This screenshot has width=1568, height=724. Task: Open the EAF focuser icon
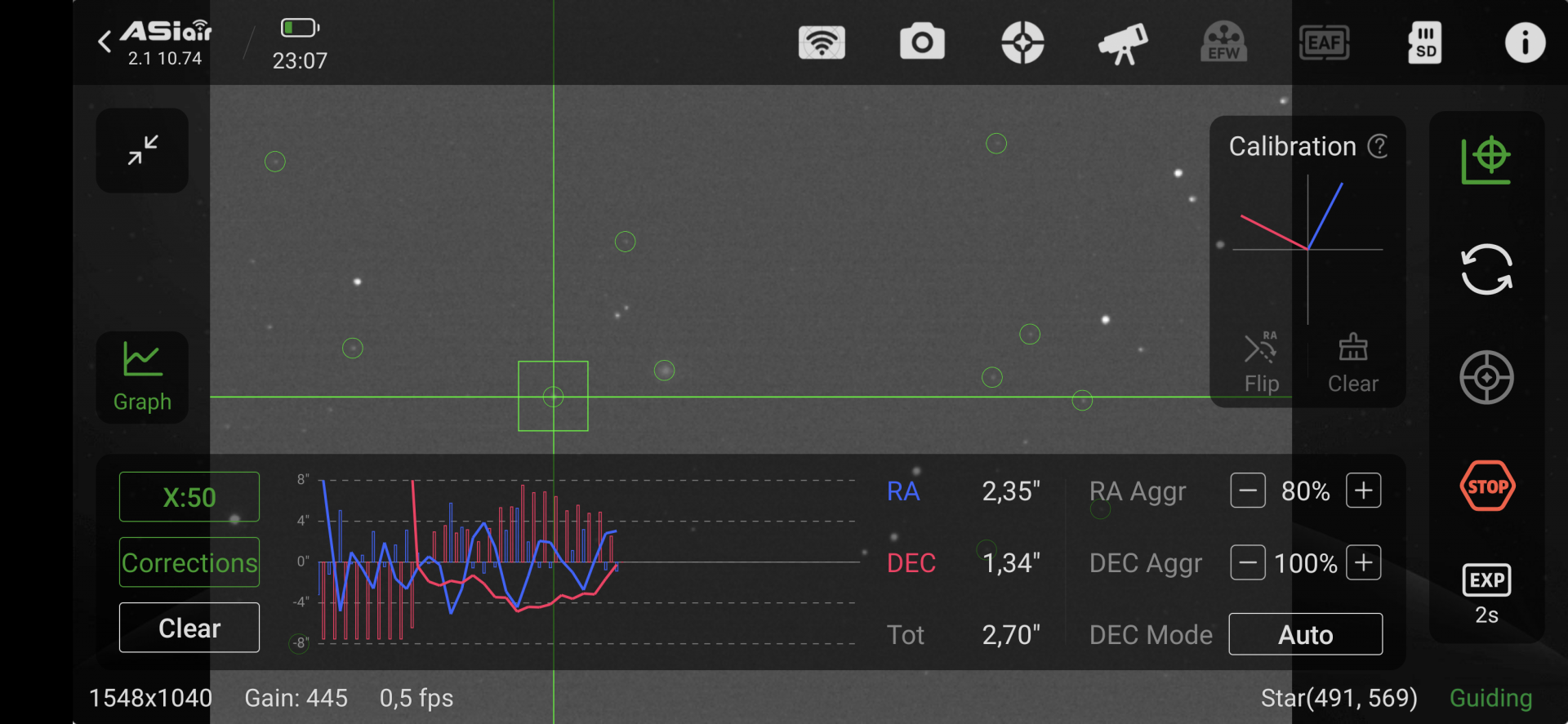click(x=1324, y=42)
